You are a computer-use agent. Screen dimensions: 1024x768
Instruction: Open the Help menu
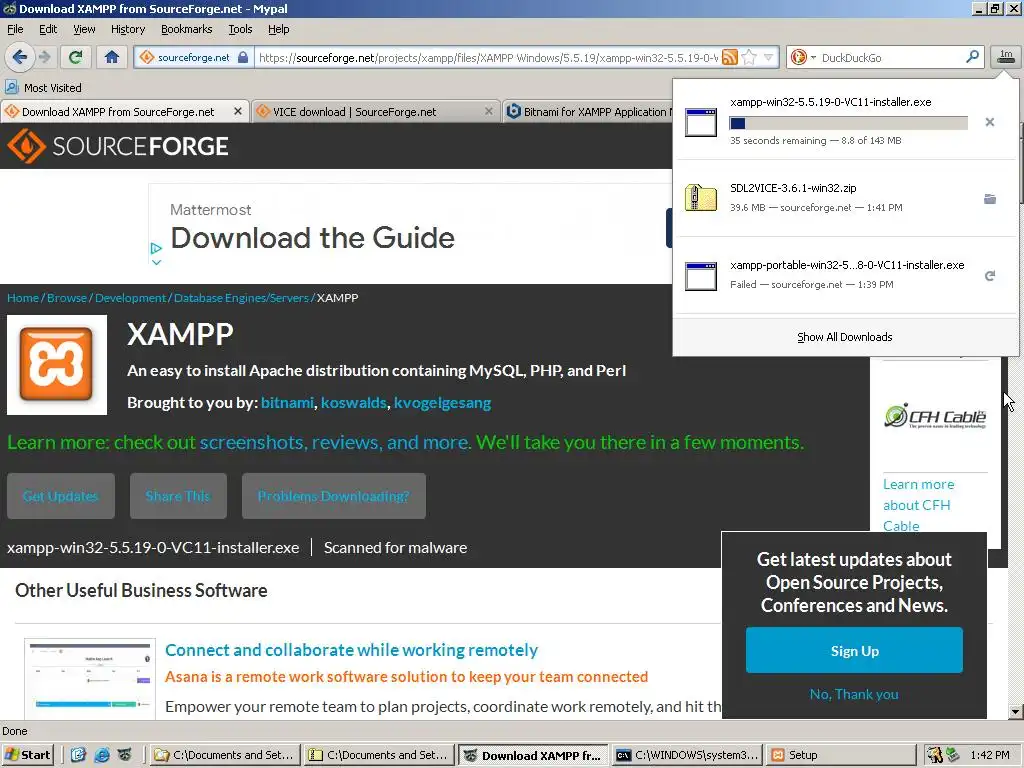pyautogui.click(x=279, y=29)
